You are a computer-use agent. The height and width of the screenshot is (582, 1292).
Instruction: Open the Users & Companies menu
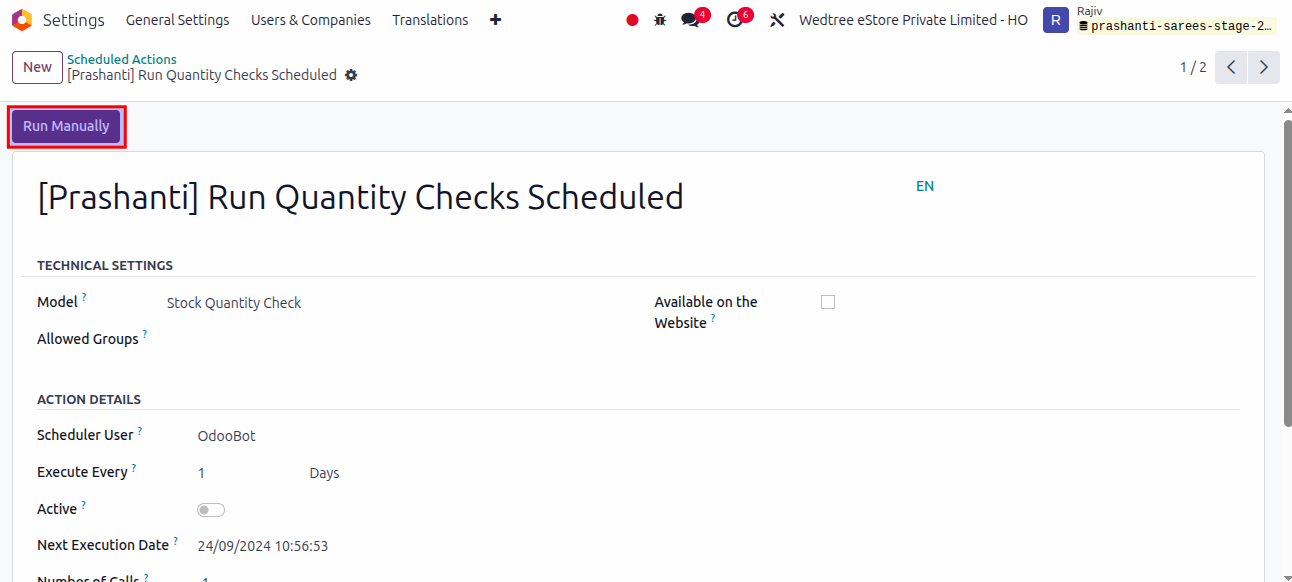(x=310, y=20)
